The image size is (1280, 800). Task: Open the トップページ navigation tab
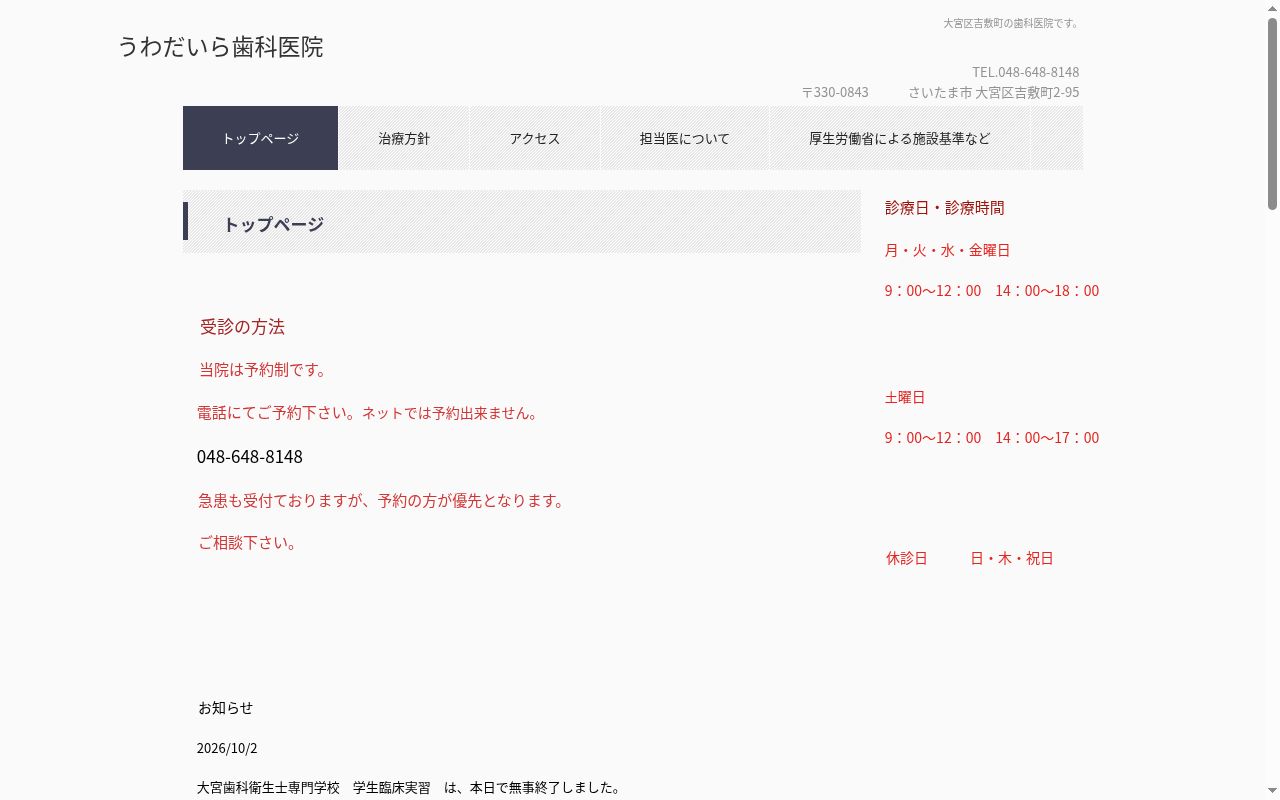pos(260,138)
